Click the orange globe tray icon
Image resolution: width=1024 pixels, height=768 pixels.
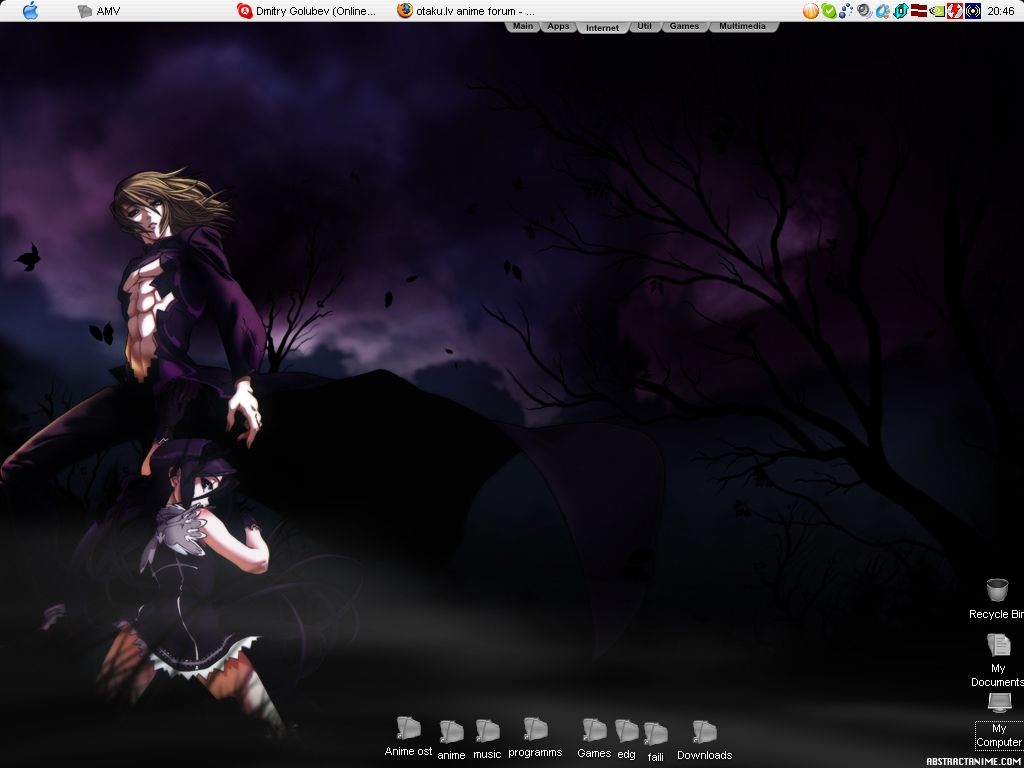810,11
